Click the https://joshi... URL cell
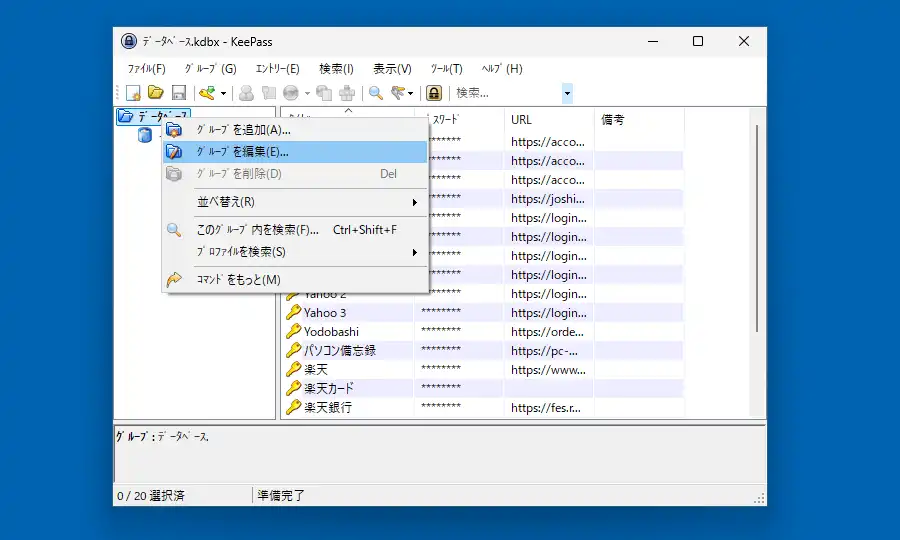This screenshot has width=900, height=540. tap(548, 199)
